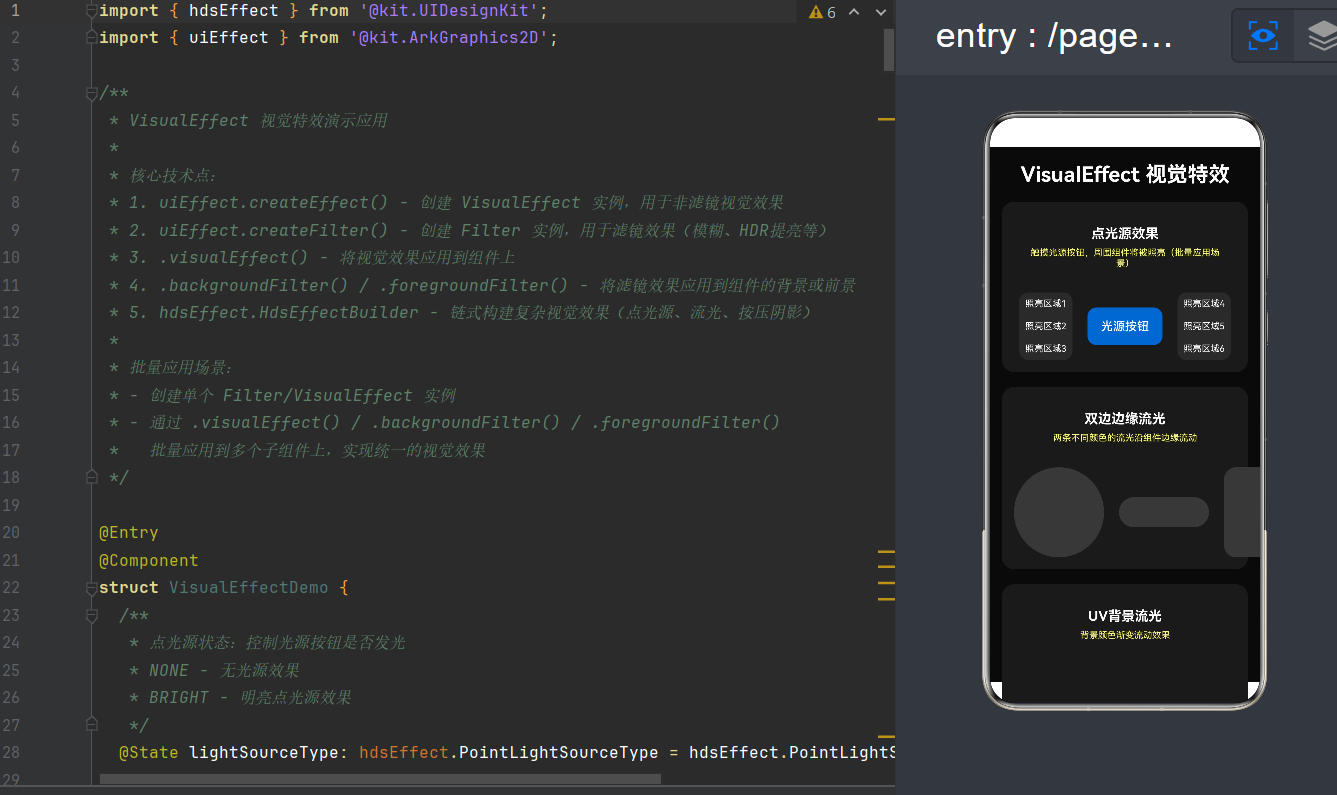
Task: Click the editor vertical scrollbar thumb
Action: click(x=889, y=50)
